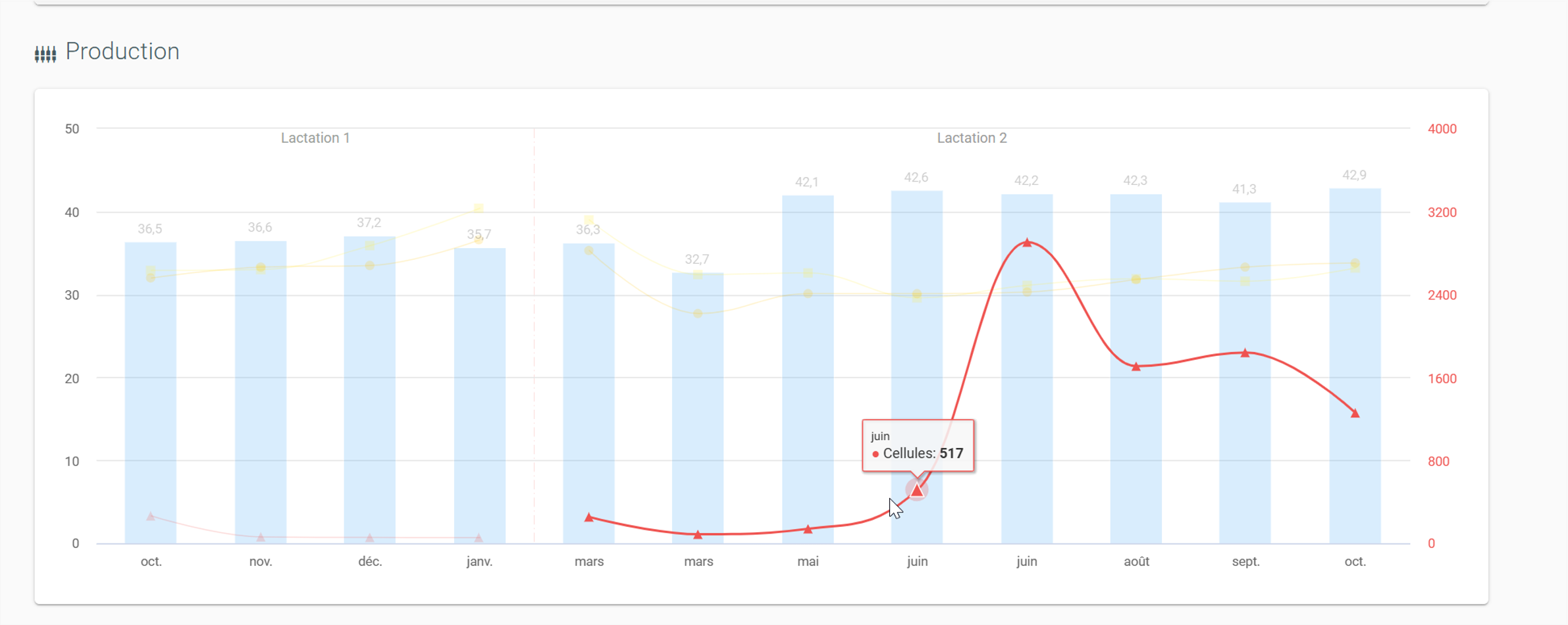Image resolution: width=1568 pixels, height=625 pixels.
Task: Click the 36,3 bar value label
Action: pyautogui.click(x=588, y=230)
